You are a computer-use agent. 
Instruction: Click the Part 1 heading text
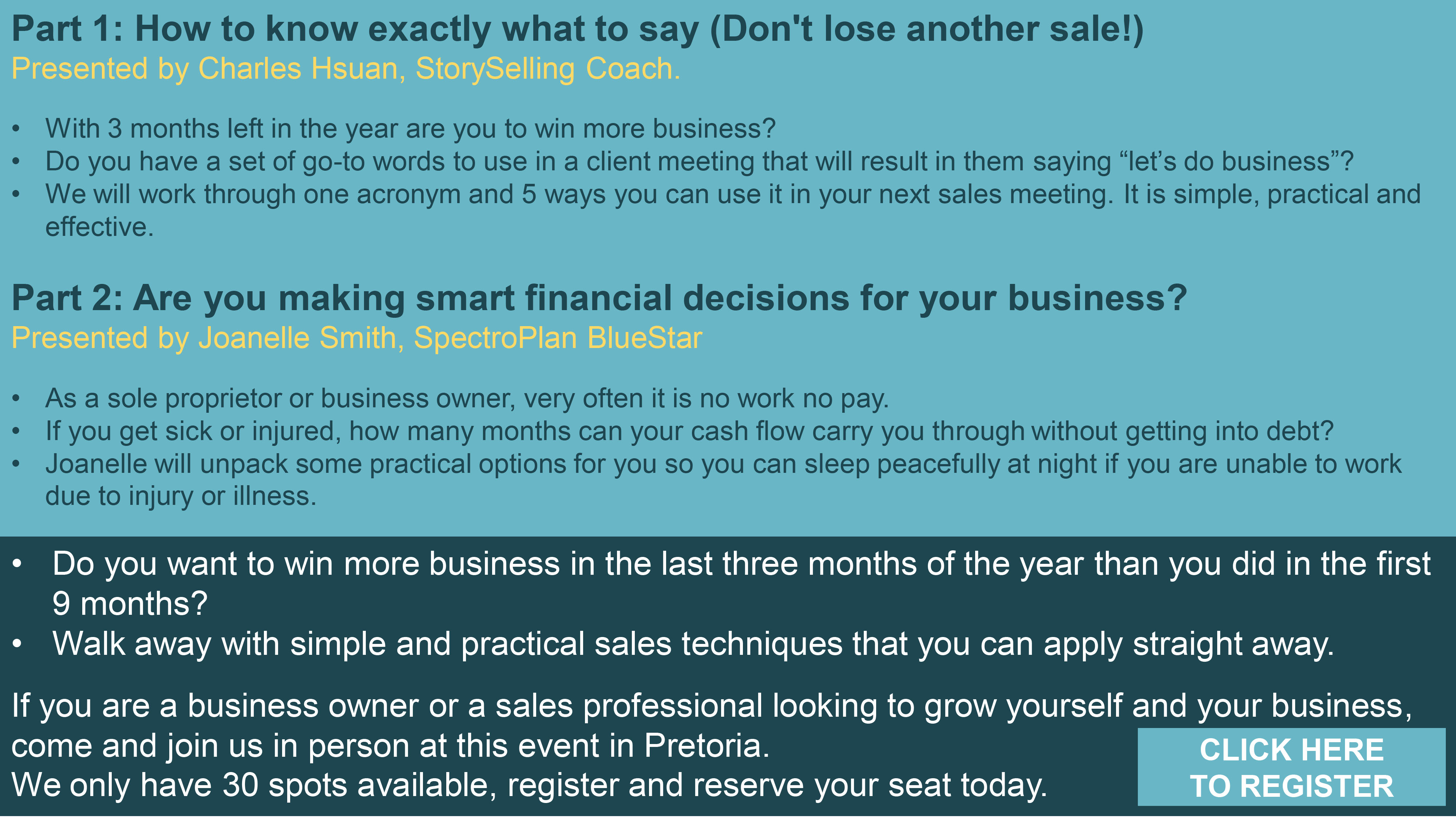click(577, 29)
